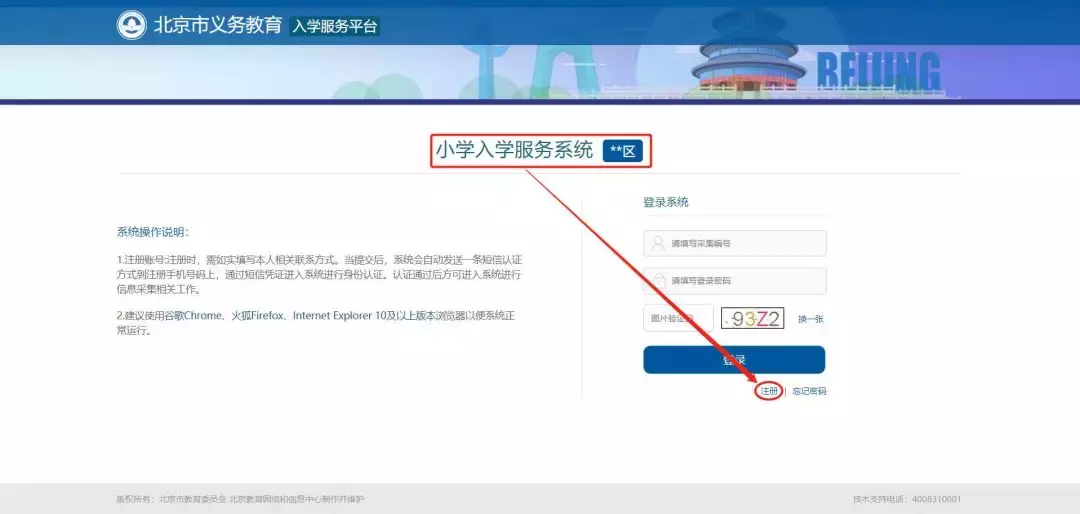Viewport: 1080px width, 514px height.
Task: Focus the 图片验证码 captcha input field
Action: coord(678,318)
